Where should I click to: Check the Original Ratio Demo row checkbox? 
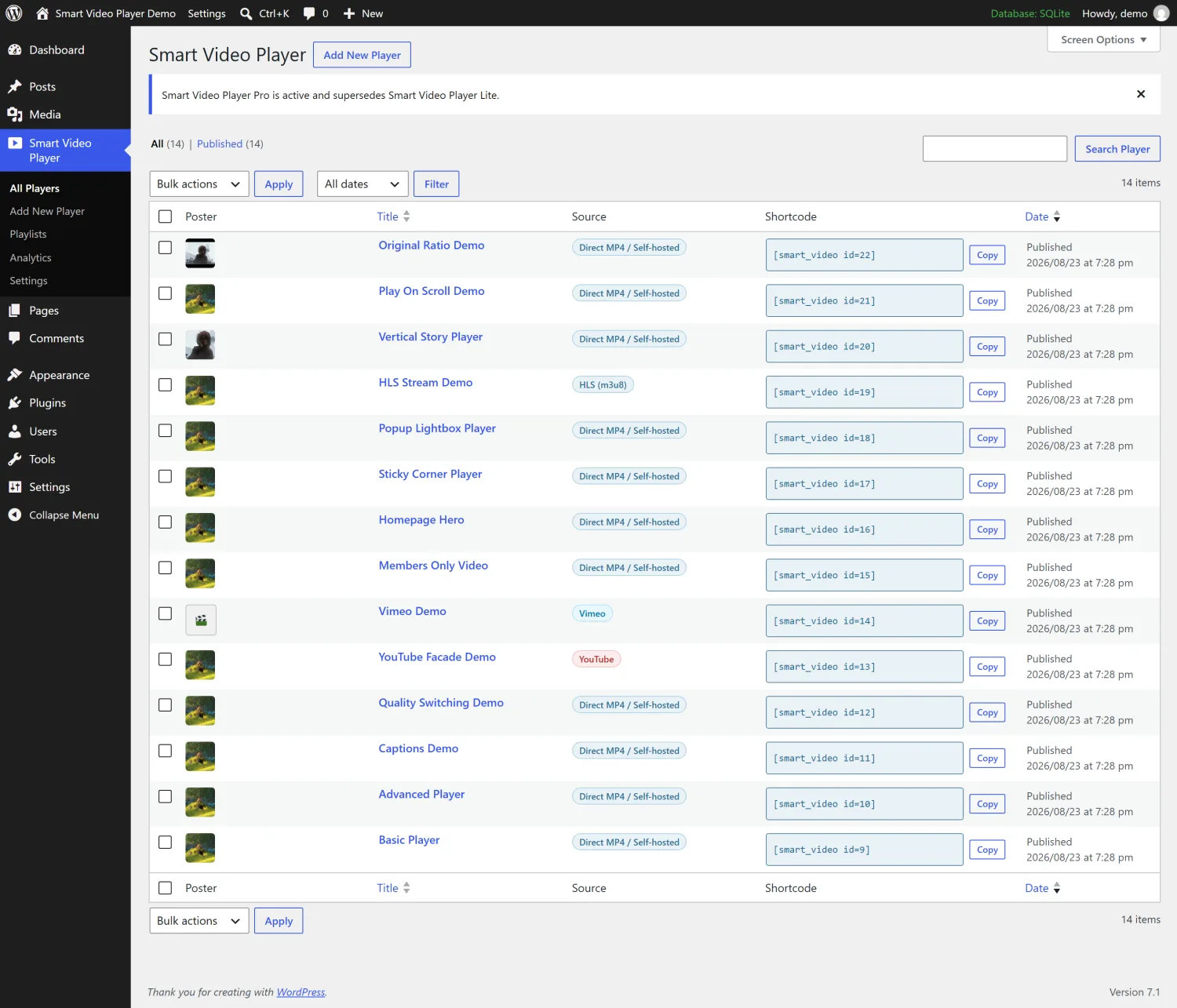pos(165,247)
